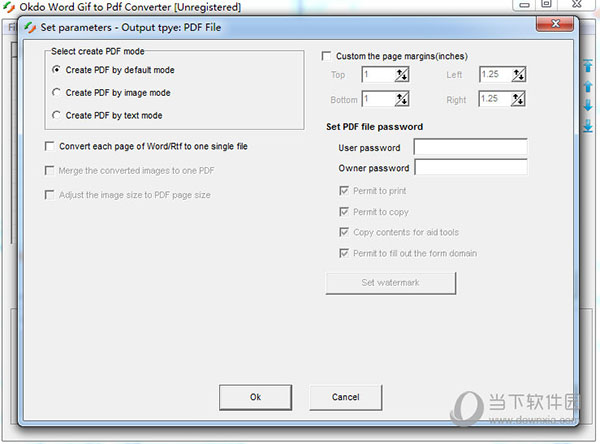Confirm settings with the Ok button
Screen dimensions: 600x444
tap(255, 397)
